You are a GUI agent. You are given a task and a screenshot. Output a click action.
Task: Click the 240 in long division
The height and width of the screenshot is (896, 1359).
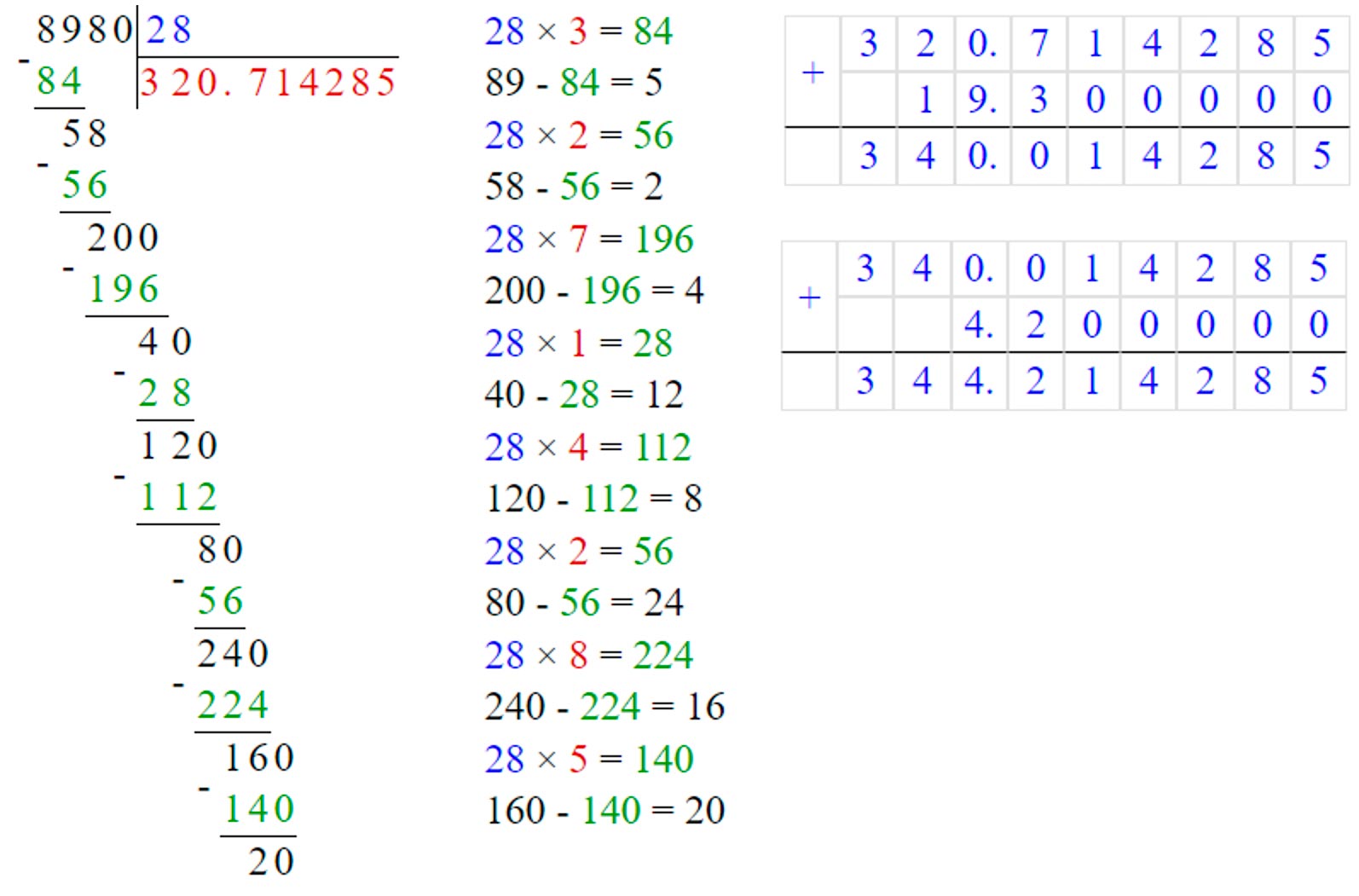233,654
